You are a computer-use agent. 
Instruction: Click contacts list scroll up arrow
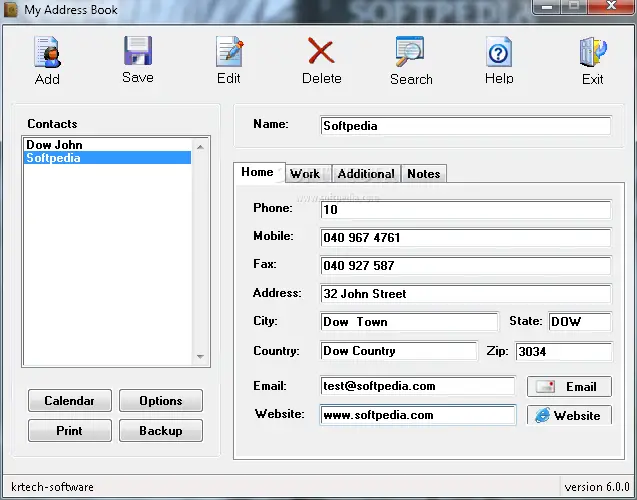click(x=200, y=147)
